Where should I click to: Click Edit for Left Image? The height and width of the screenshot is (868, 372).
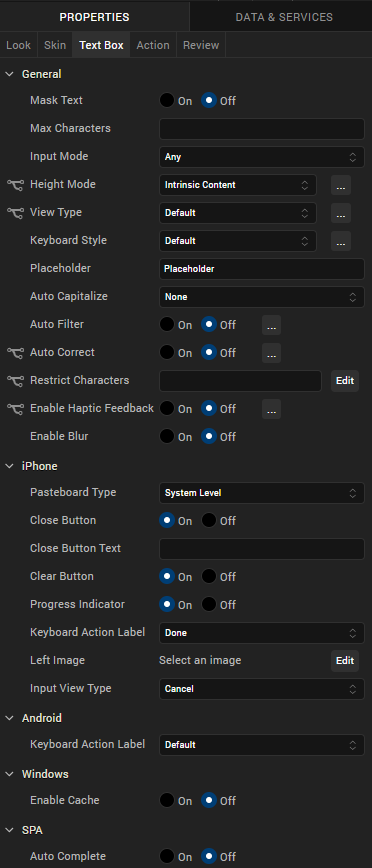coord(345,660)
